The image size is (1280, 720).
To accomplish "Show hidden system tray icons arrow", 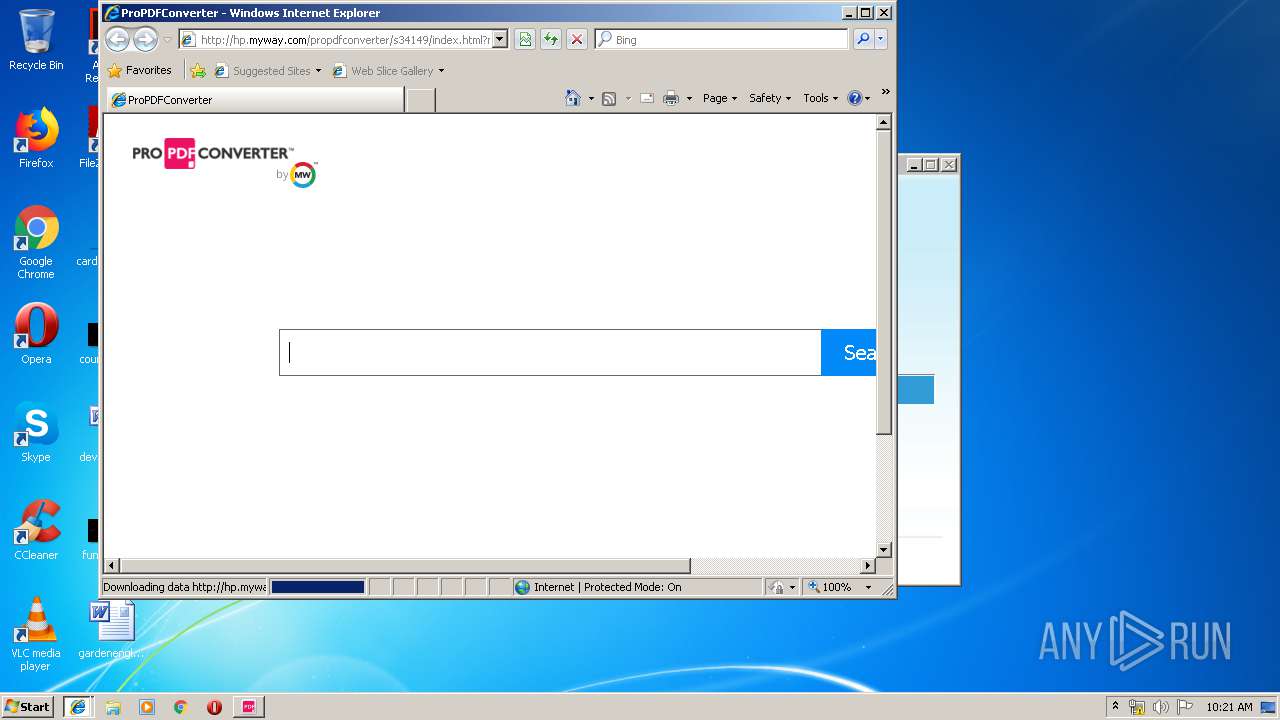I will coord(1115,706).
